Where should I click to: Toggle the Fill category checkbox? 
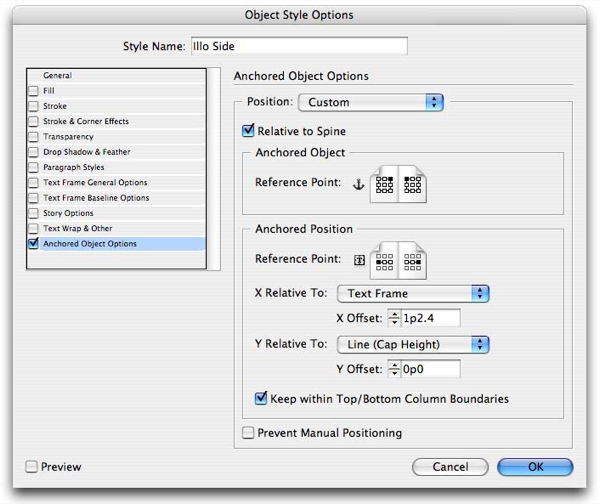[34, 91]
